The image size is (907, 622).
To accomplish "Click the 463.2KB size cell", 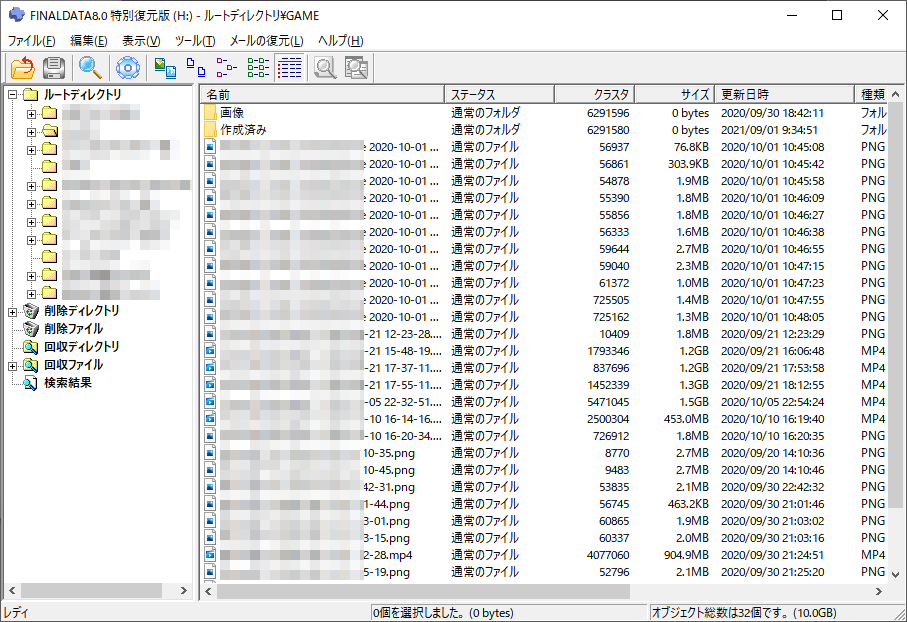I will tap(688, 503).
